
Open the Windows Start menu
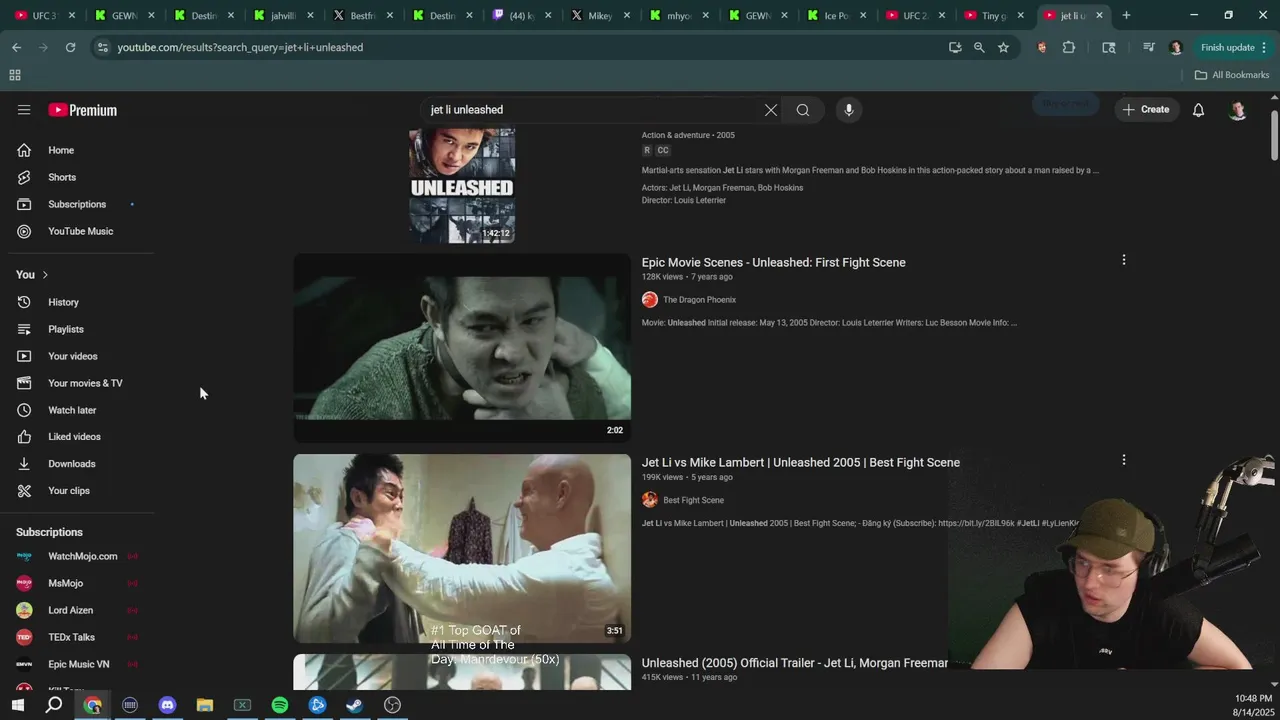[17, 705]
